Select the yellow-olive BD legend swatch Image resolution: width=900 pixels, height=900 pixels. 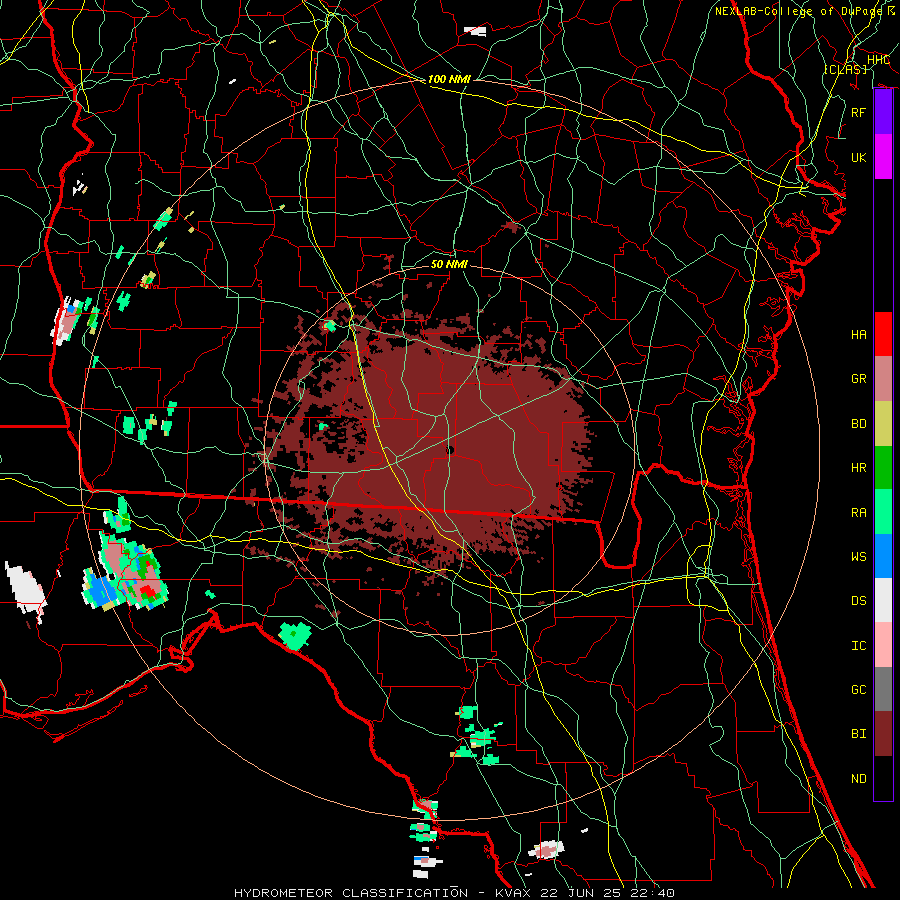(883, 423)
